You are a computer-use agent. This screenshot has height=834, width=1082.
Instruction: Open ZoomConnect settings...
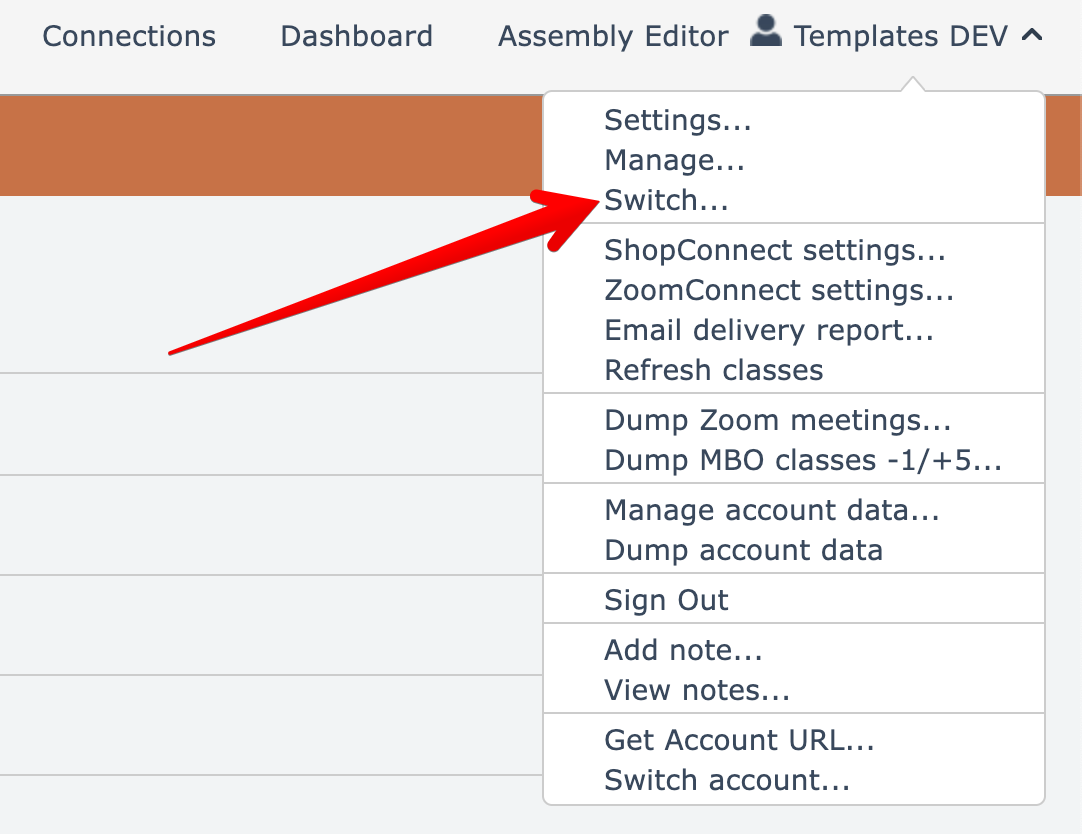(779, 290)
